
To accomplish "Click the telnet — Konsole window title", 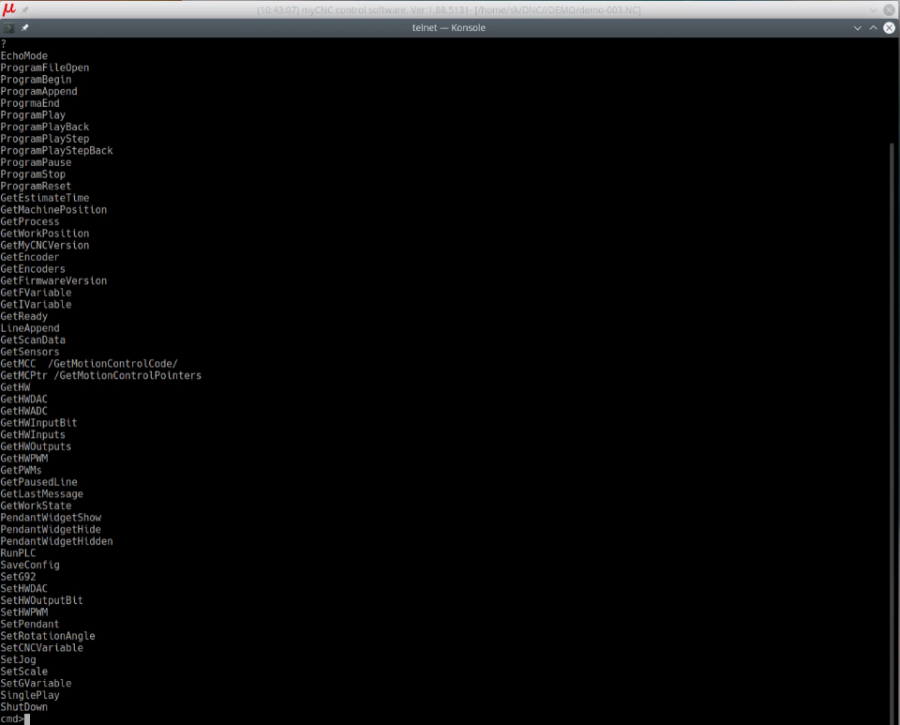I will coord(450,27).
